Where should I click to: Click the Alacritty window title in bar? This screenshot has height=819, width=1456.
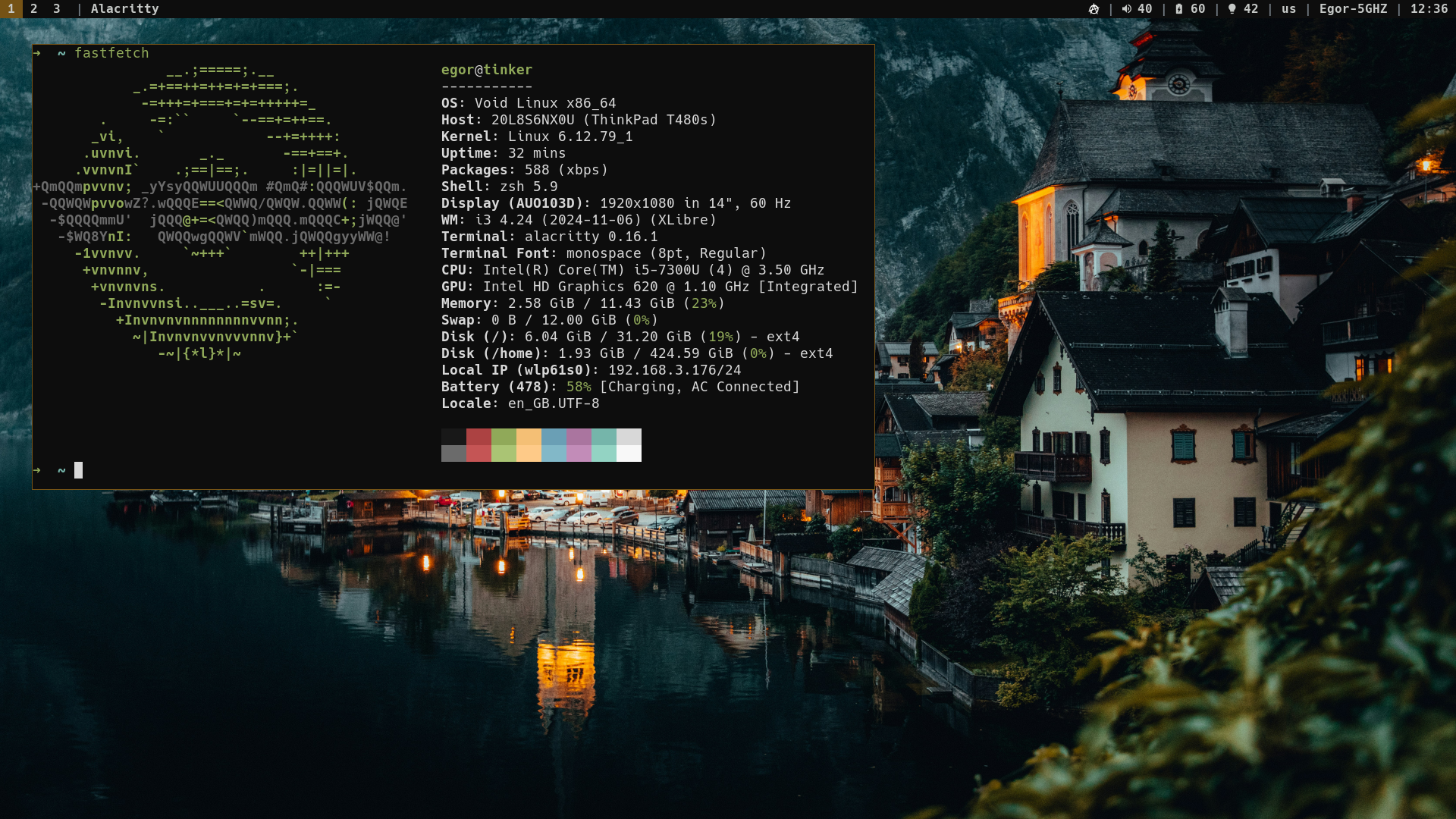(x=124, y=9)
